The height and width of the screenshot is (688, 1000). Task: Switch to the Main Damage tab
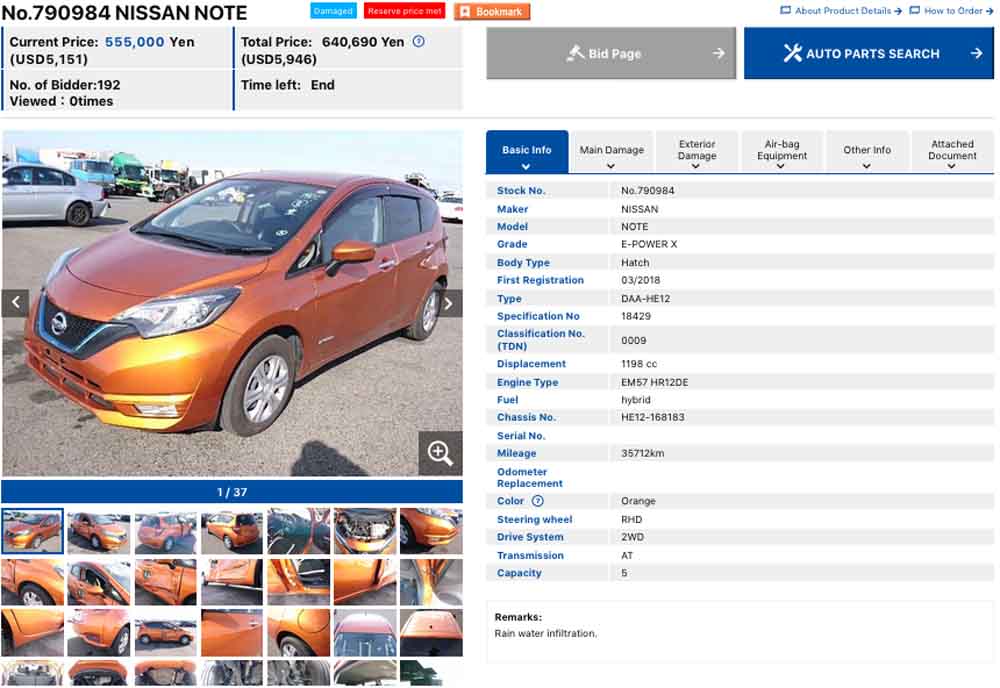pyautogui.click(x=612, y=152)
